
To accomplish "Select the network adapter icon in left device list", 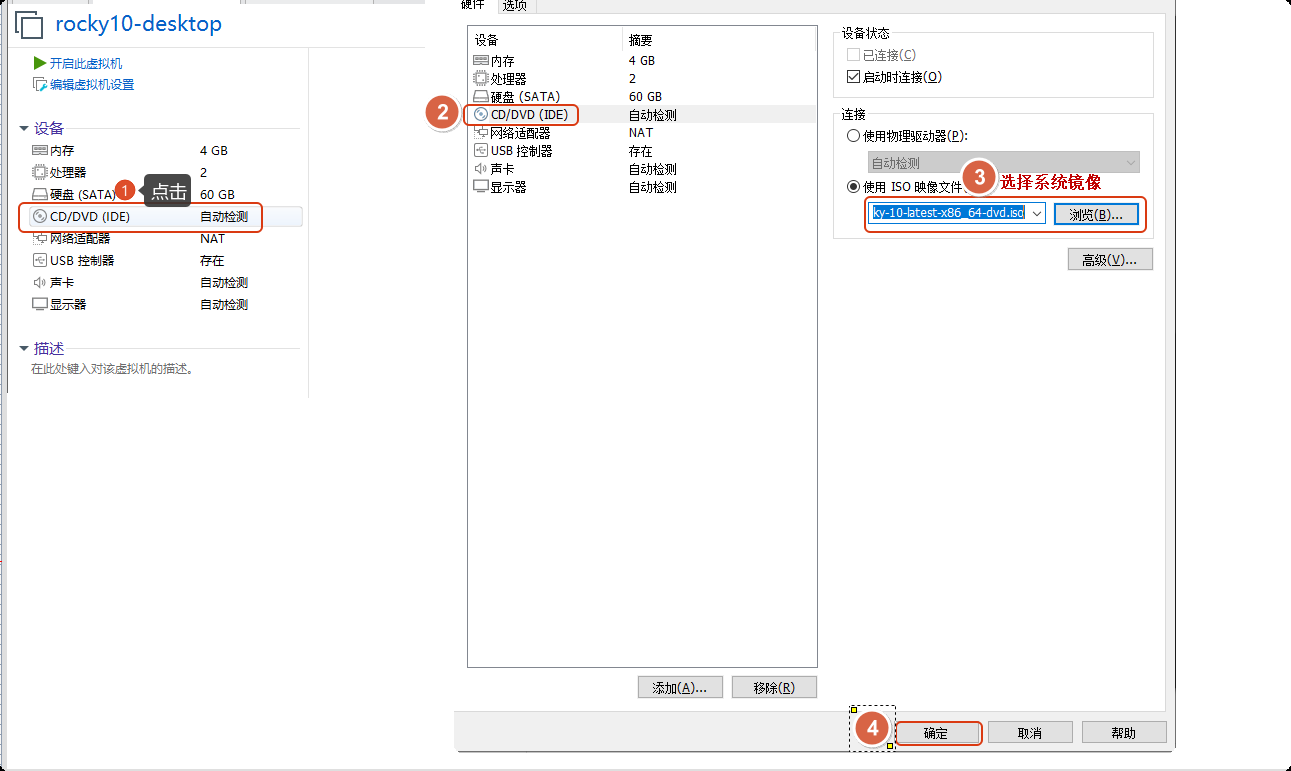I will click(x=40, y=238).
